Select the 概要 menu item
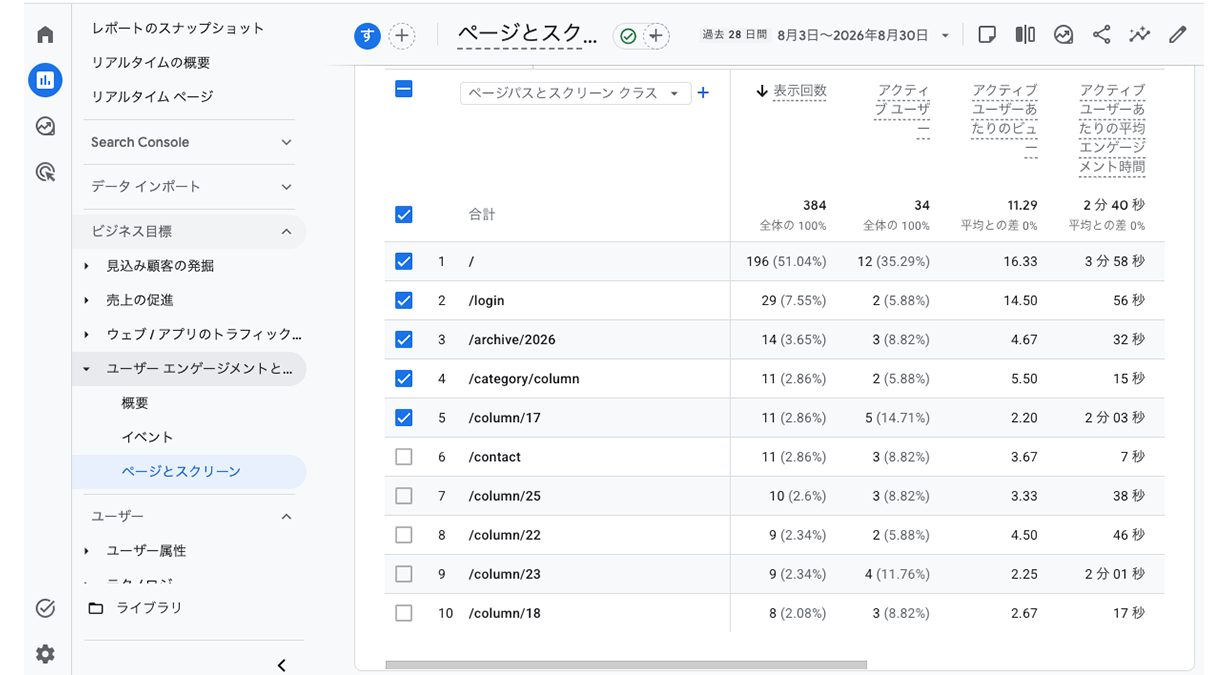 [x=135, y=403]
